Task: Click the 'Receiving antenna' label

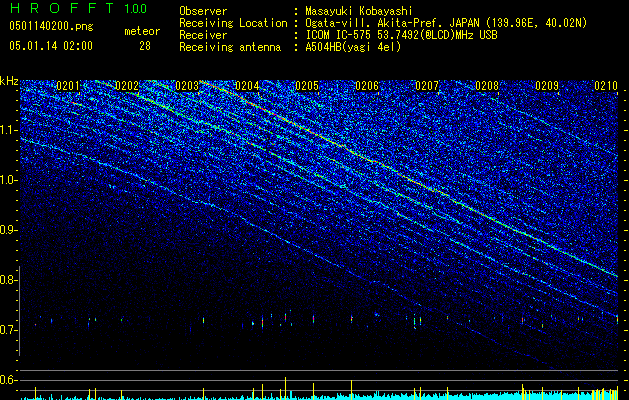Action: click(x=230, y=47)
